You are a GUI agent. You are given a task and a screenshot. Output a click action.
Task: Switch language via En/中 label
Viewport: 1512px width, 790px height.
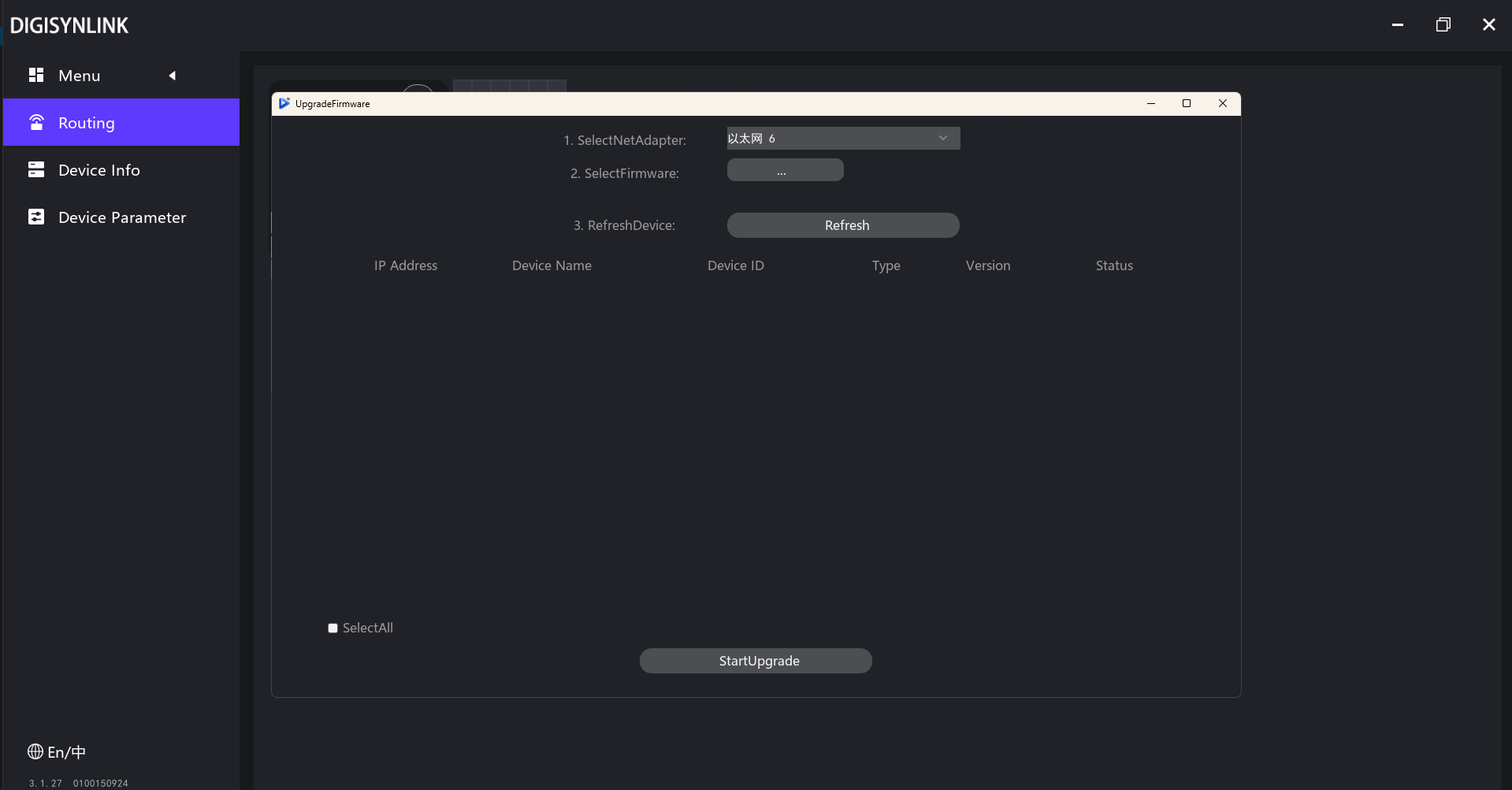click(67, 752)
